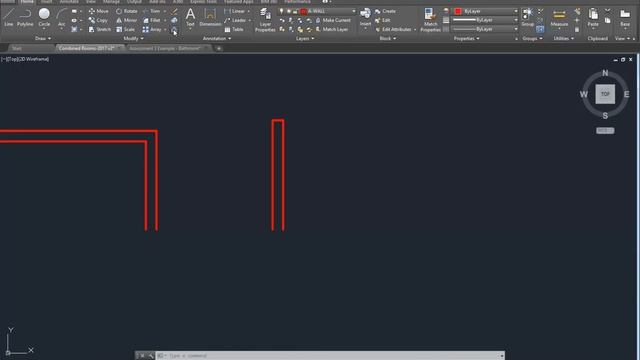Toggle lock icon of current layer

tap(295, 11)
